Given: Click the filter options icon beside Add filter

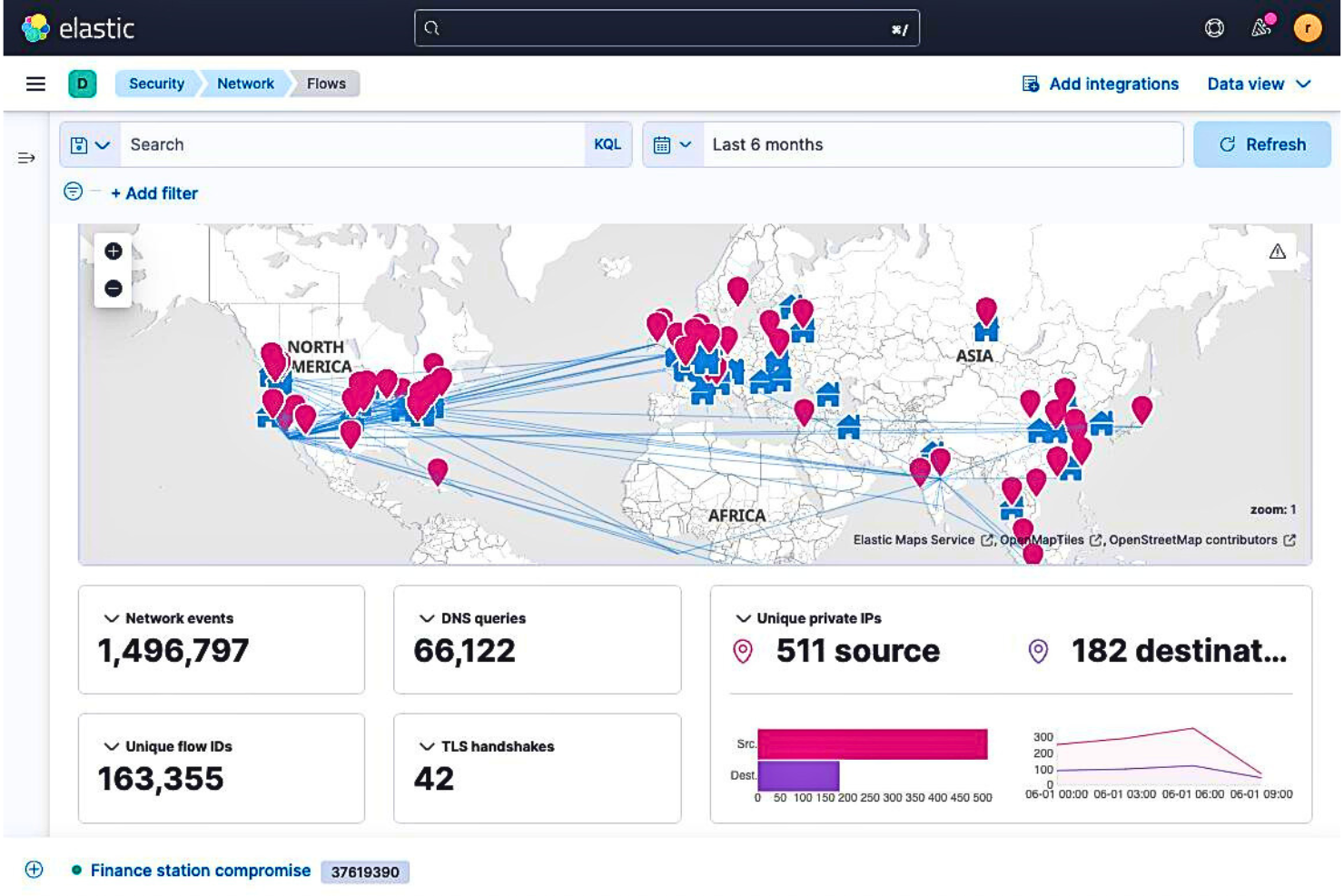Looking at the screenshot, I should coord(71,192).
